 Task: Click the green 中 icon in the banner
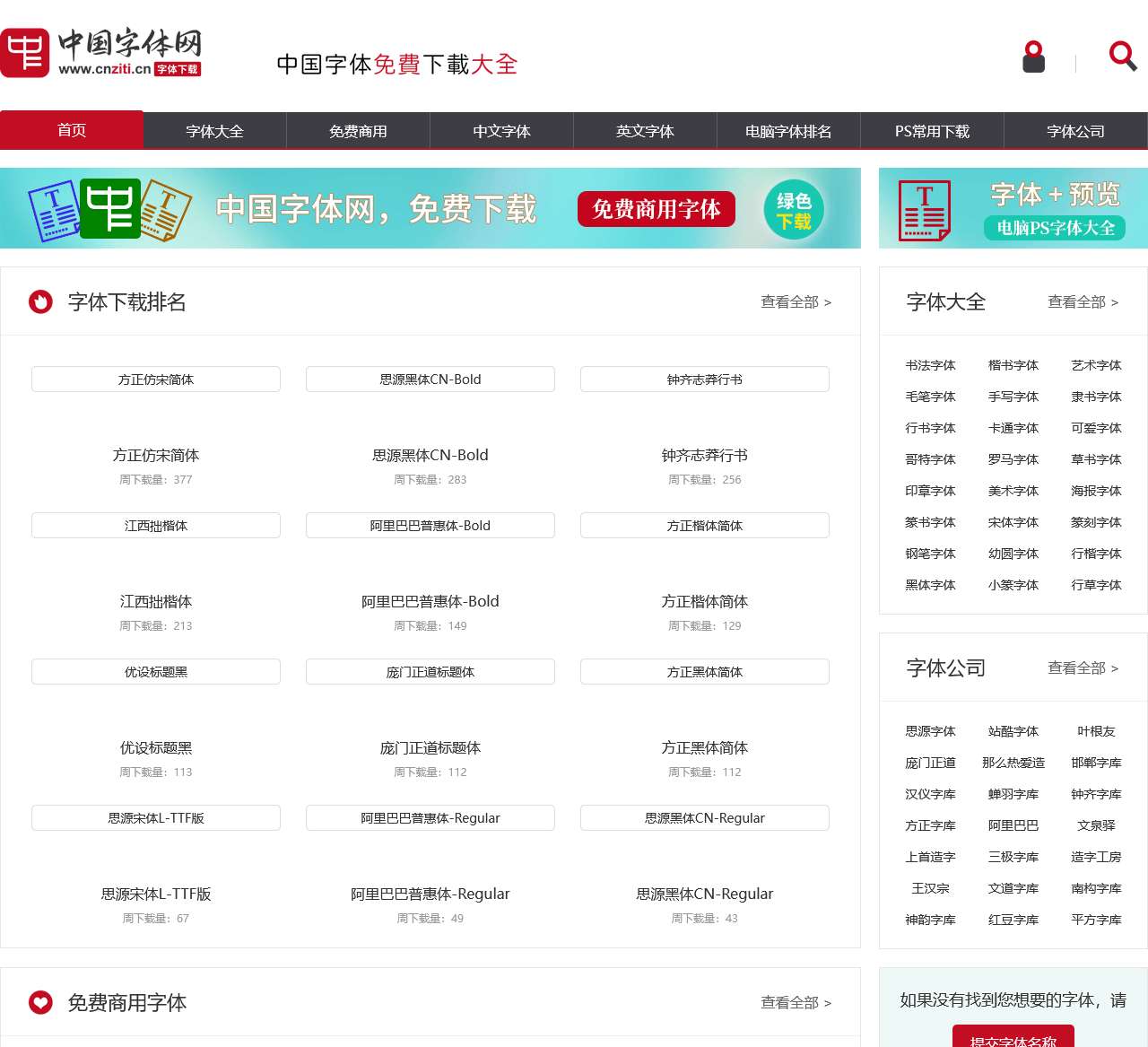[110, 209]
